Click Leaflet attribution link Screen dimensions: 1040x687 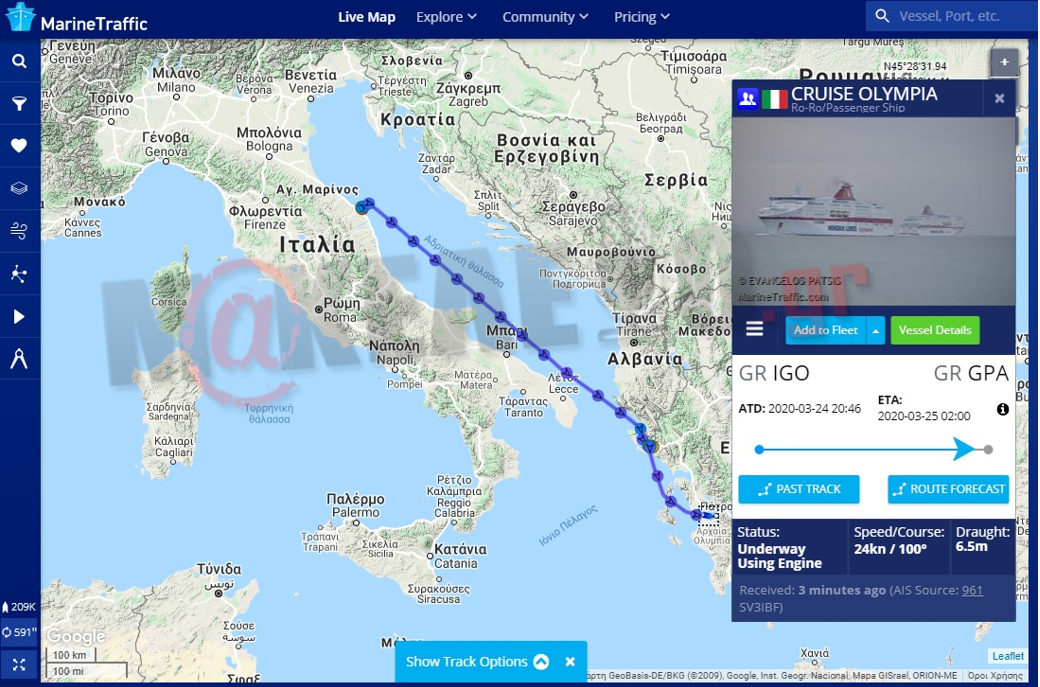tap(1008, 656)
